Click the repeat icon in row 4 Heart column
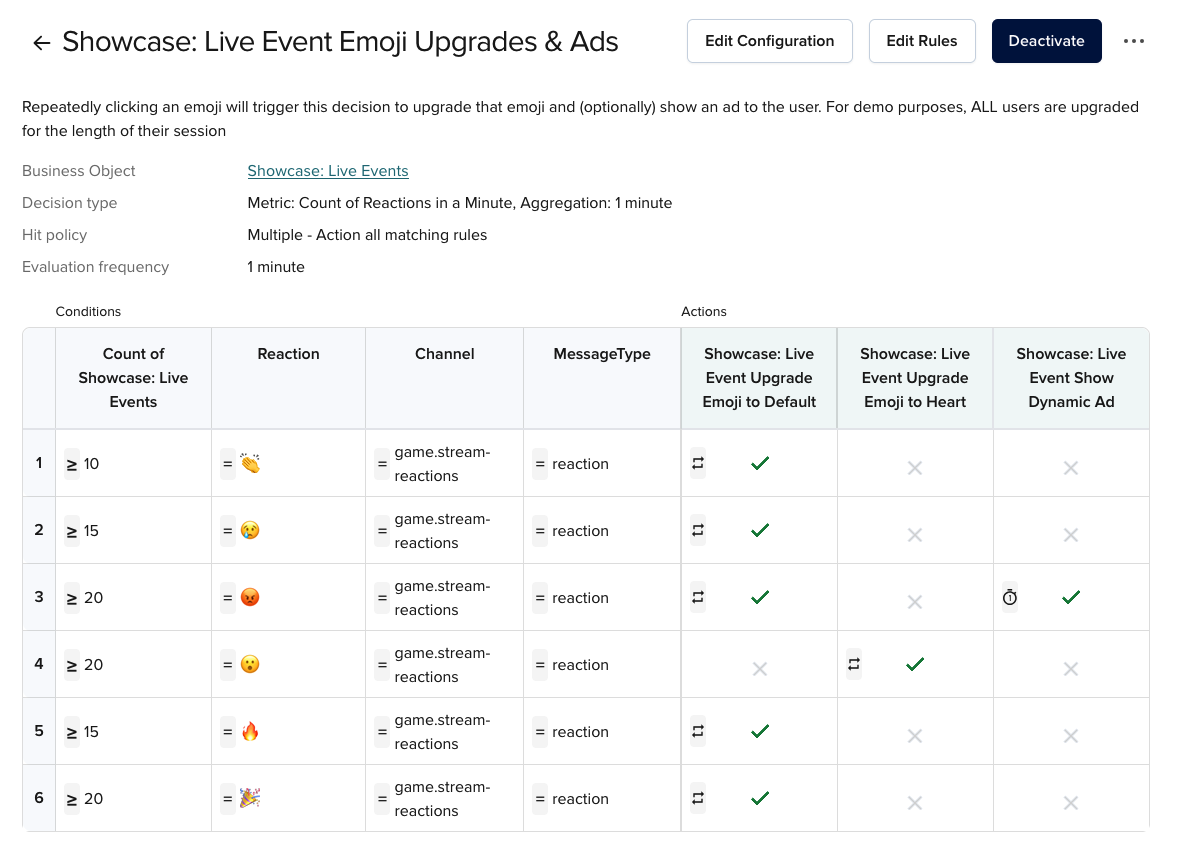 (854, 664)
